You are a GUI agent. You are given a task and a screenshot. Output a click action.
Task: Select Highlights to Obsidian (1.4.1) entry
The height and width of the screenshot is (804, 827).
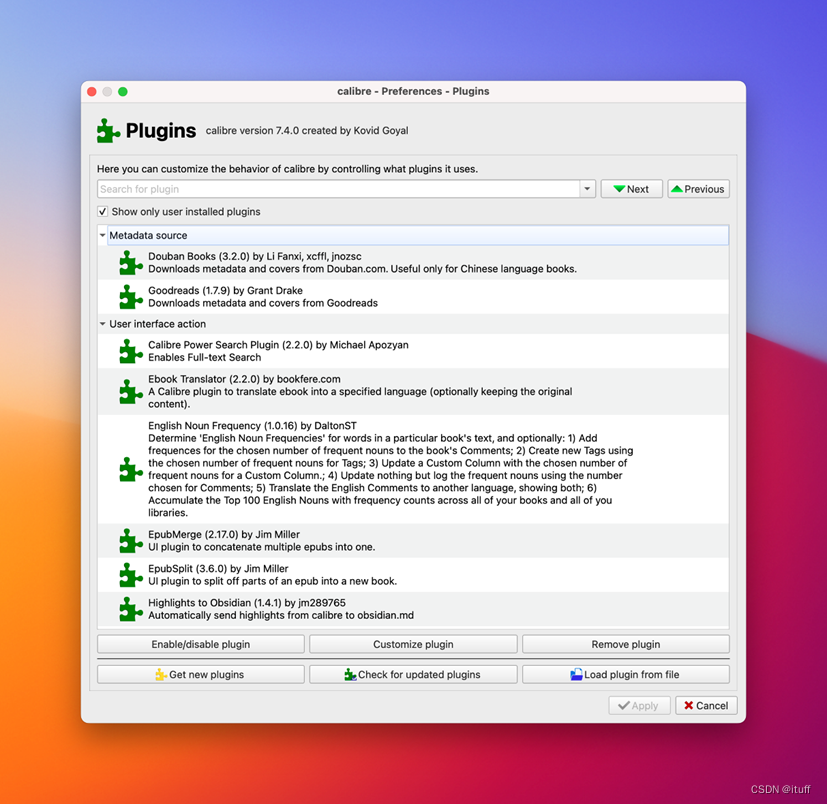[414, 609]
